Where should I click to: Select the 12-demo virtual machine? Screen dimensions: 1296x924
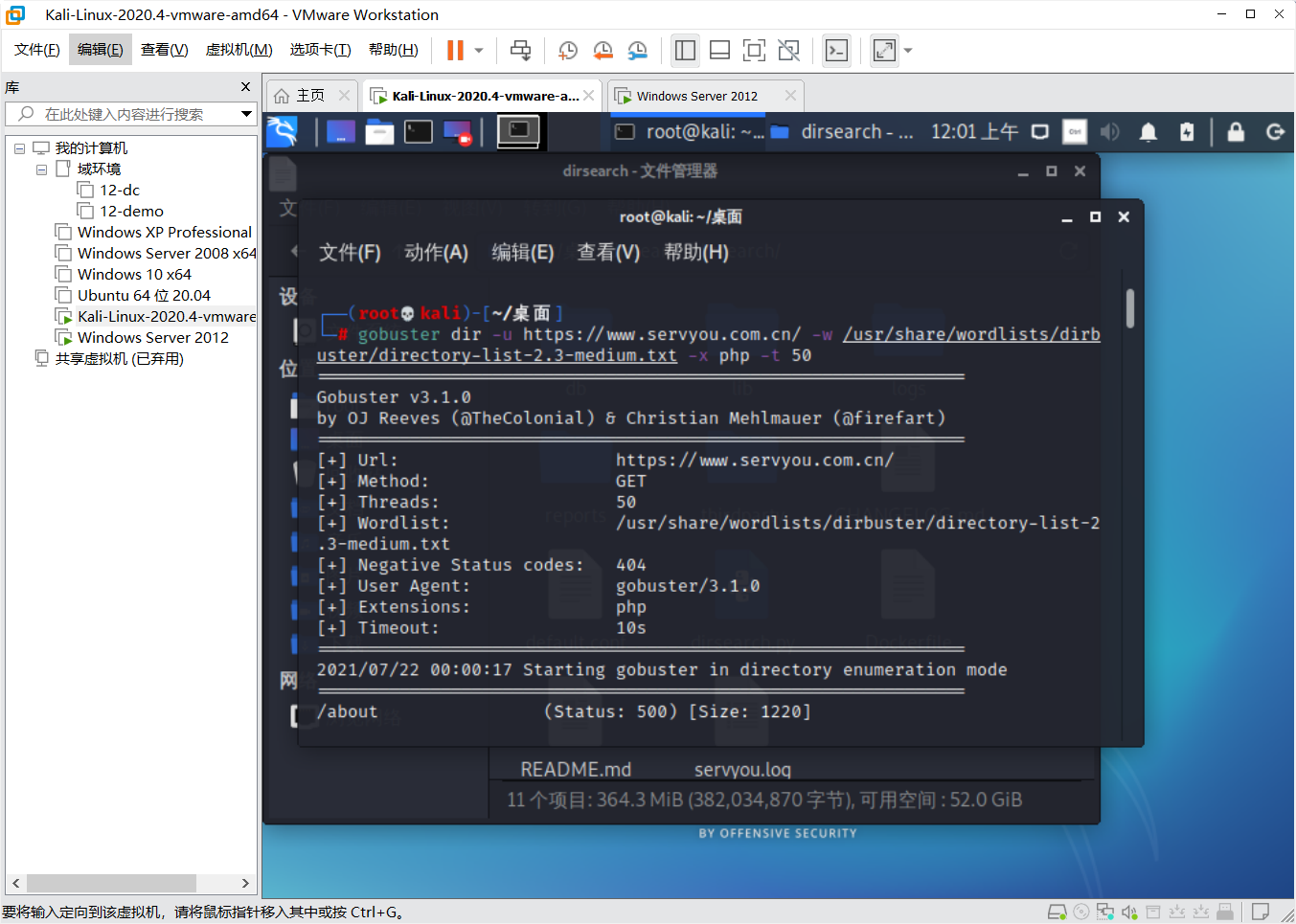point(131,211)
